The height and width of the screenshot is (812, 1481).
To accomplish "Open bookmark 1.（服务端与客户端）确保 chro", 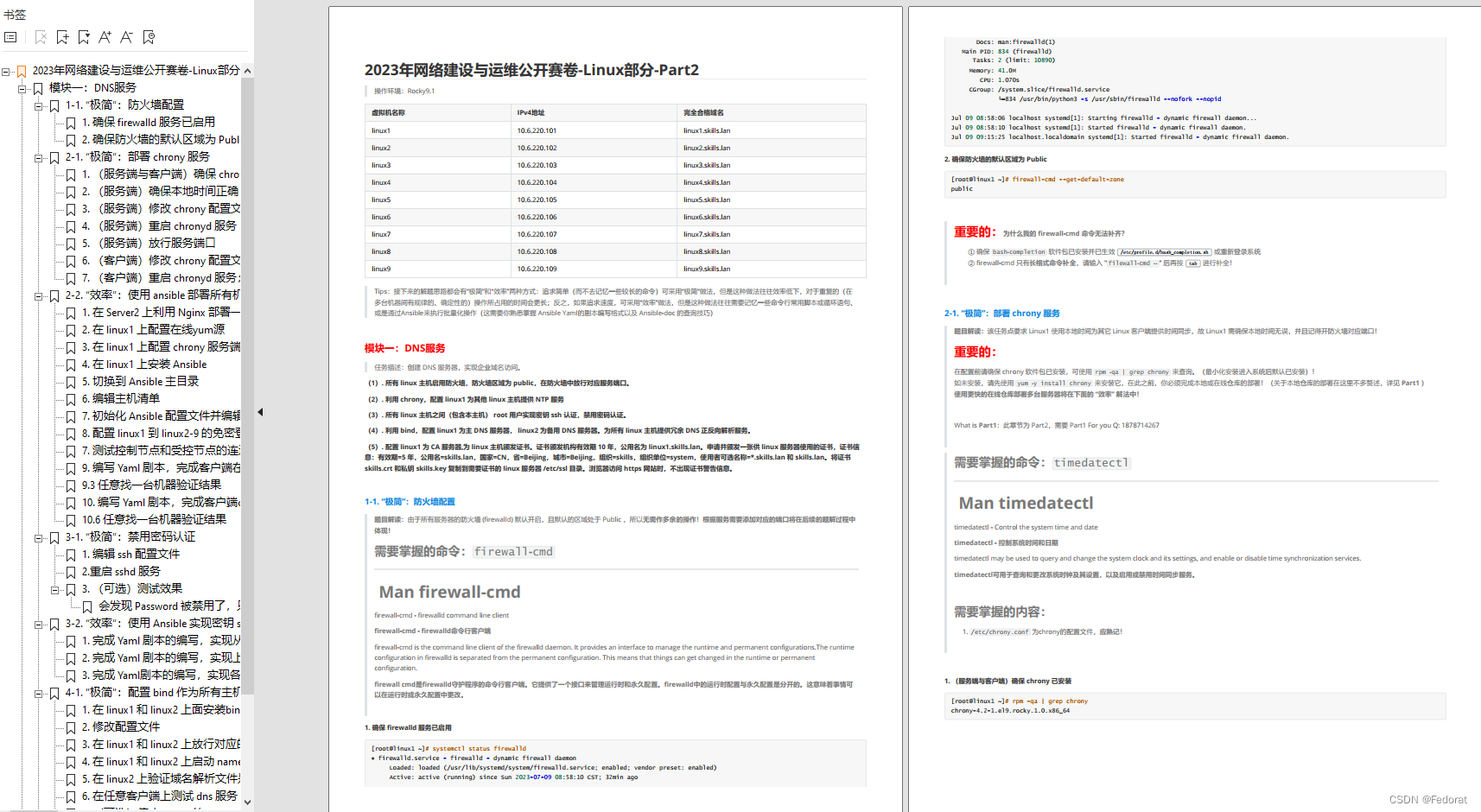I will pyautogui.click(x=161, y=174).
